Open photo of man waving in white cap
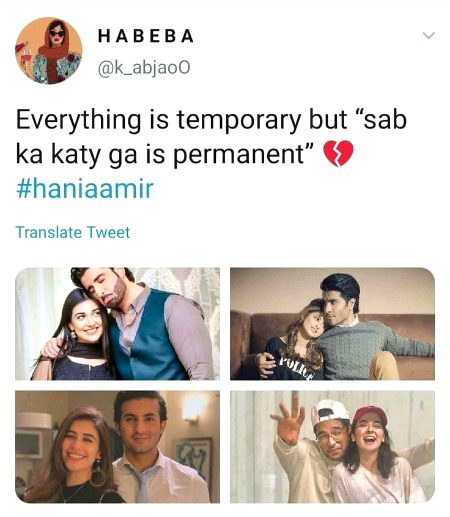The image size is (450, 517). pos(332,447)
